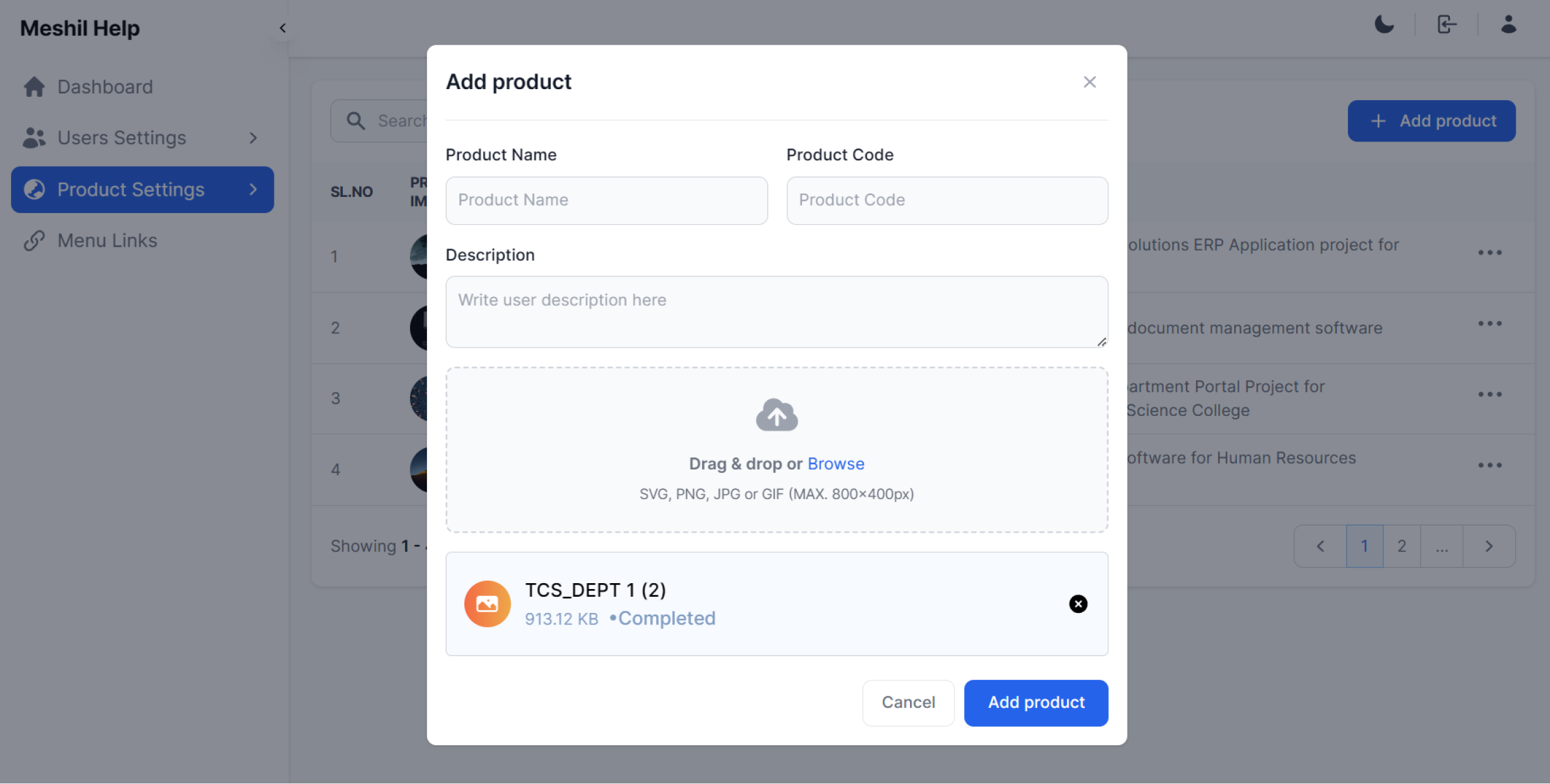Submit with blue Add product button in dialog
This screenshot has width=1550, height=784.
1036,703
